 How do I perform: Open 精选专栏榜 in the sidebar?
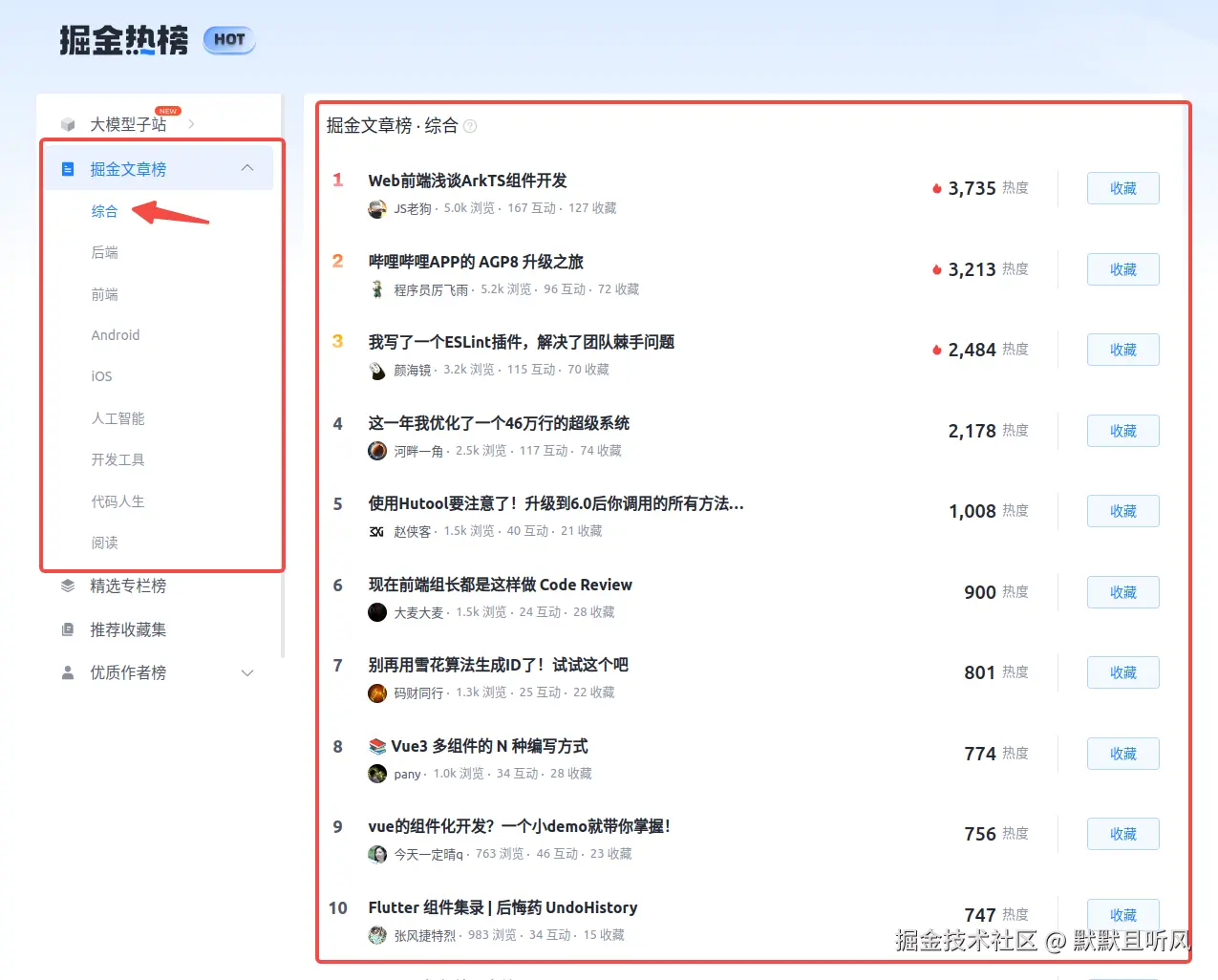(x=128, y=586)
